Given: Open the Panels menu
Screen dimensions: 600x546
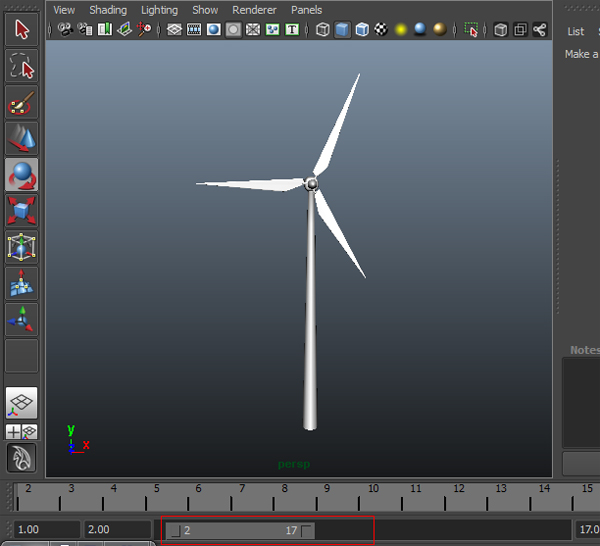Looking at the screenshot, I should (x=307, y=10).
